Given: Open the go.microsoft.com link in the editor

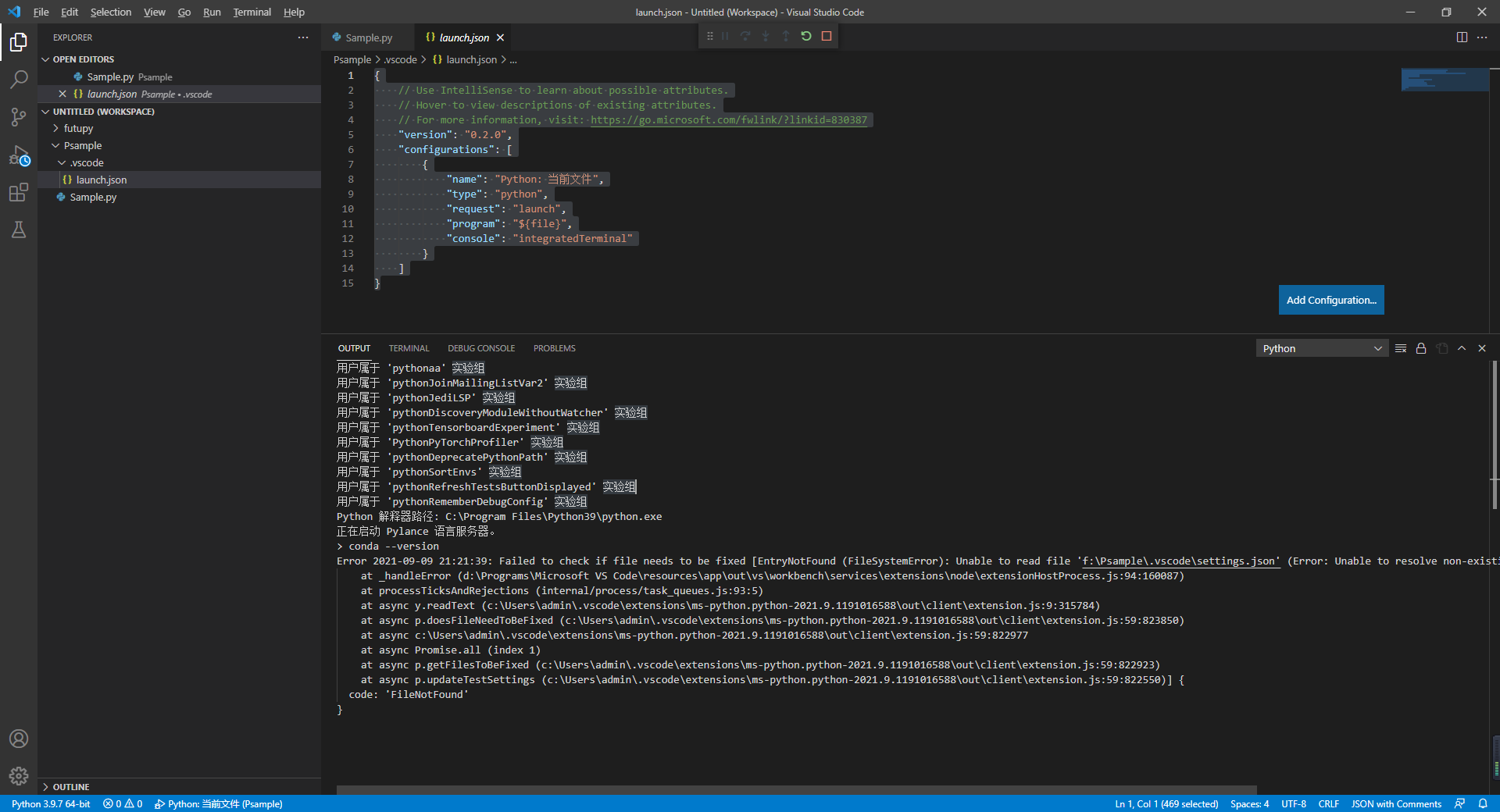Looking at the screenshot, I should pos(728,120).
